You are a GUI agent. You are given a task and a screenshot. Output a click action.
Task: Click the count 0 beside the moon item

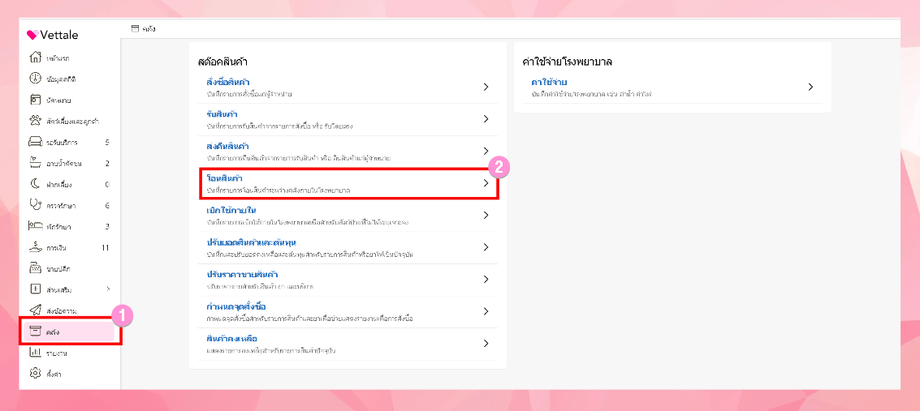tap(107, 184)
